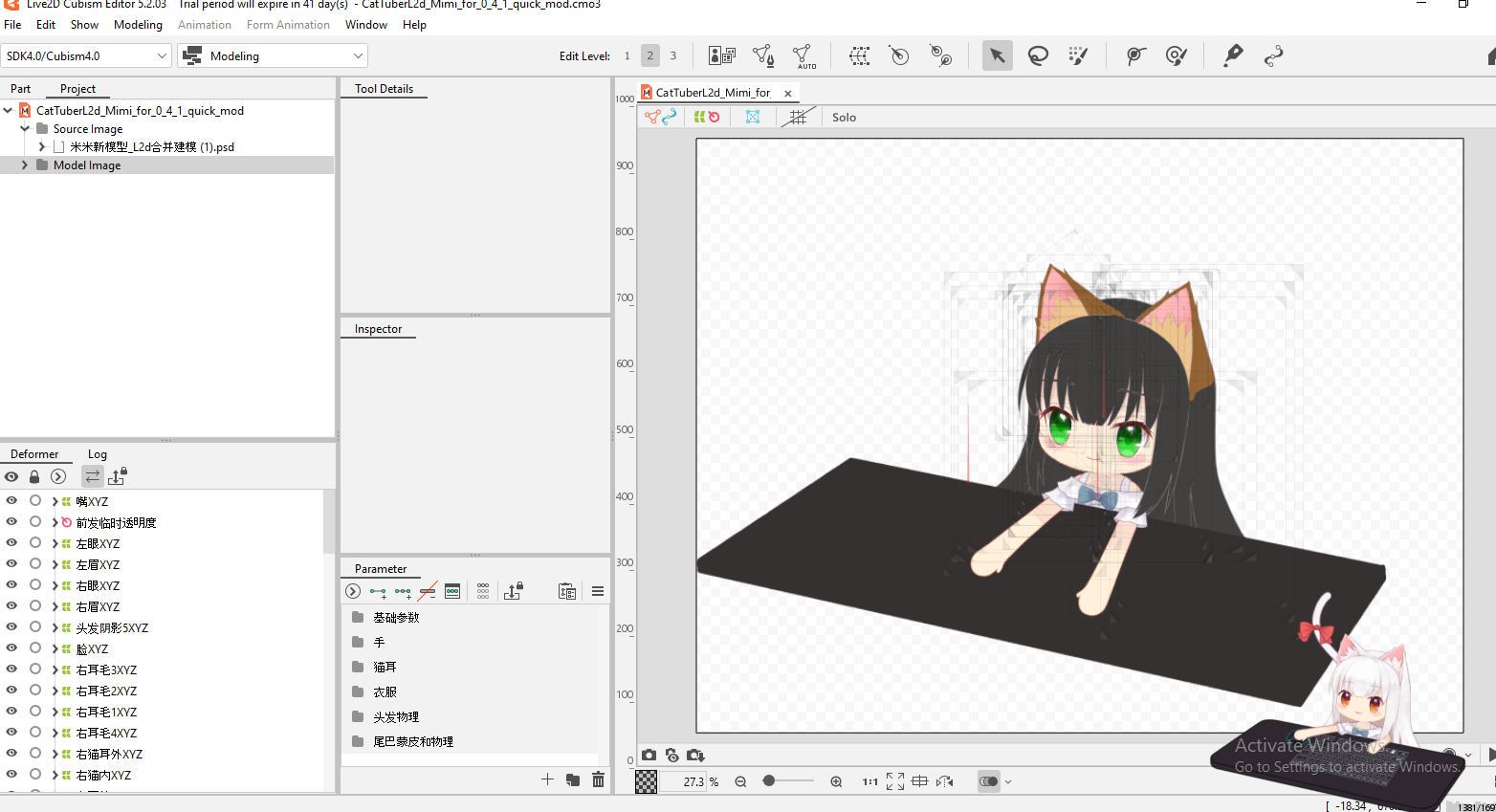Switch to the Log tab
This screenshot has width=1496, height=812.
point(98,454)
